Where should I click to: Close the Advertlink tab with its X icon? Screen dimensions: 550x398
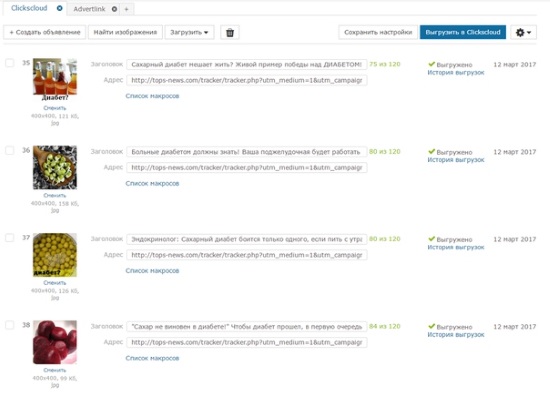tap(114, 9)
